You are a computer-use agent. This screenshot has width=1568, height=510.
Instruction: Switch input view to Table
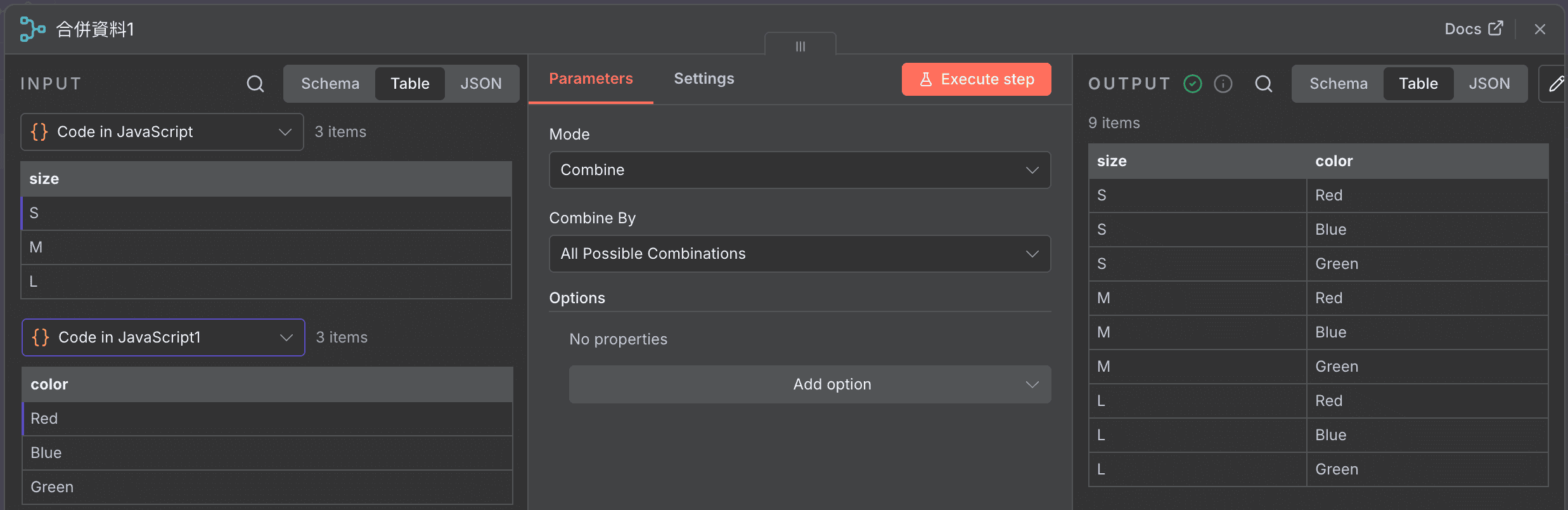coord(410,84)
